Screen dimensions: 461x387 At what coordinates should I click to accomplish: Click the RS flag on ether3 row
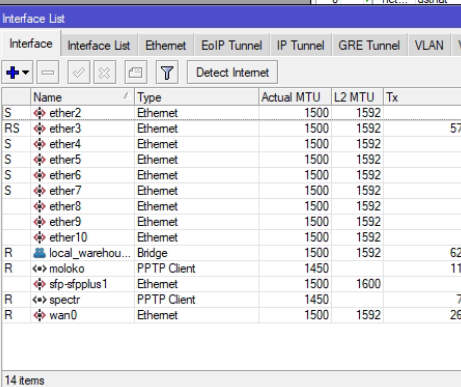(x=12, y=128)
